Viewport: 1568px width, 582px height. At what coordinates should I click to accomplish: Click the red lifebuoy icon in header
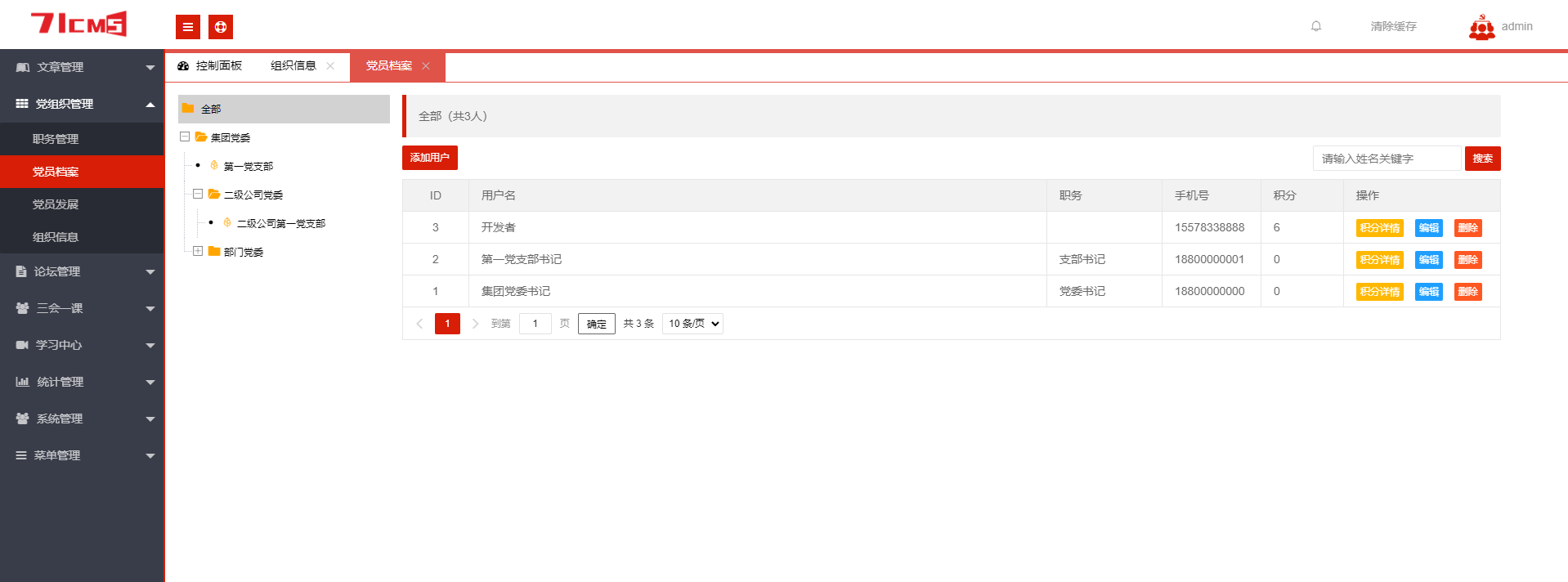tap(221, 27)
